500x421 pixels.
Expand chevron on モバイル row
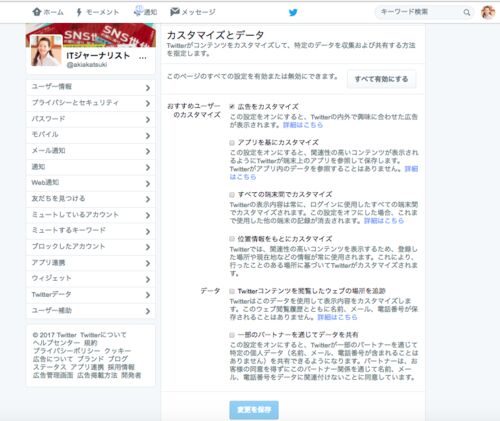(148, 136)
